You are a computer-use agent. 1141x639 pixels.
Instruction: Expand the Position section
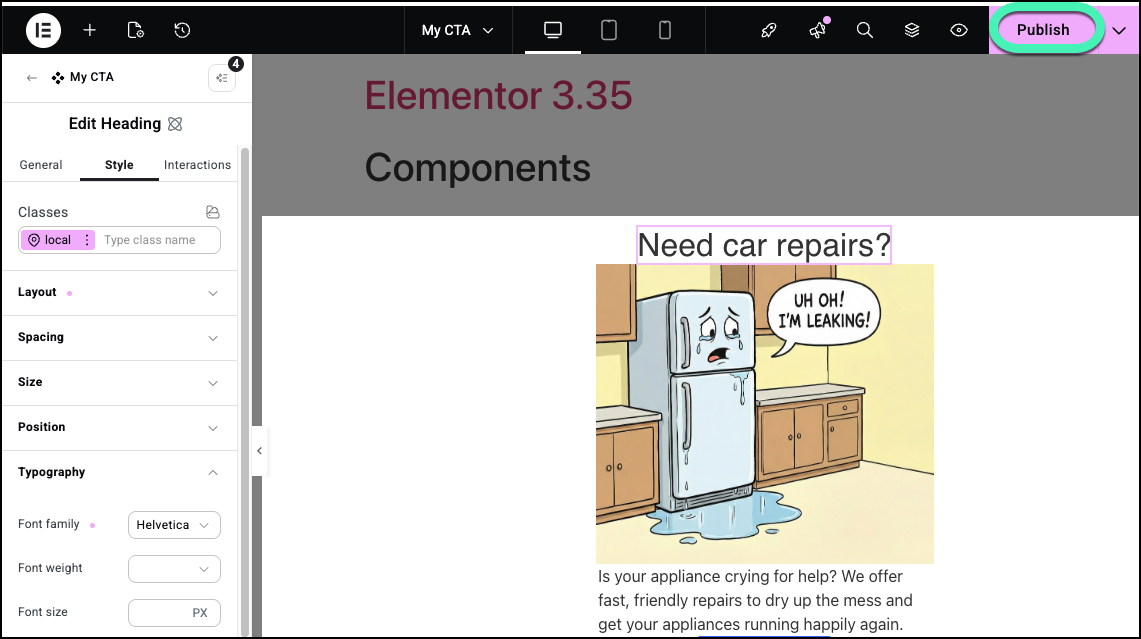(120, 428)
